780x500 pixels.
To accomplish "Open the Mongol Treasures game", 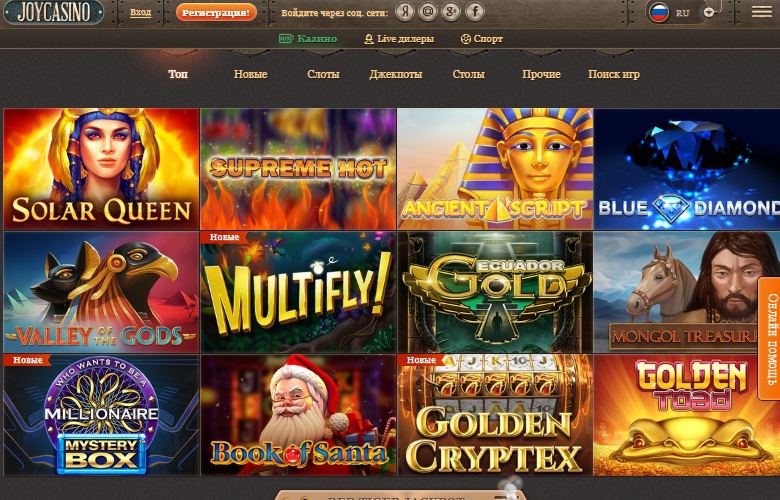I will coord(687,292).
